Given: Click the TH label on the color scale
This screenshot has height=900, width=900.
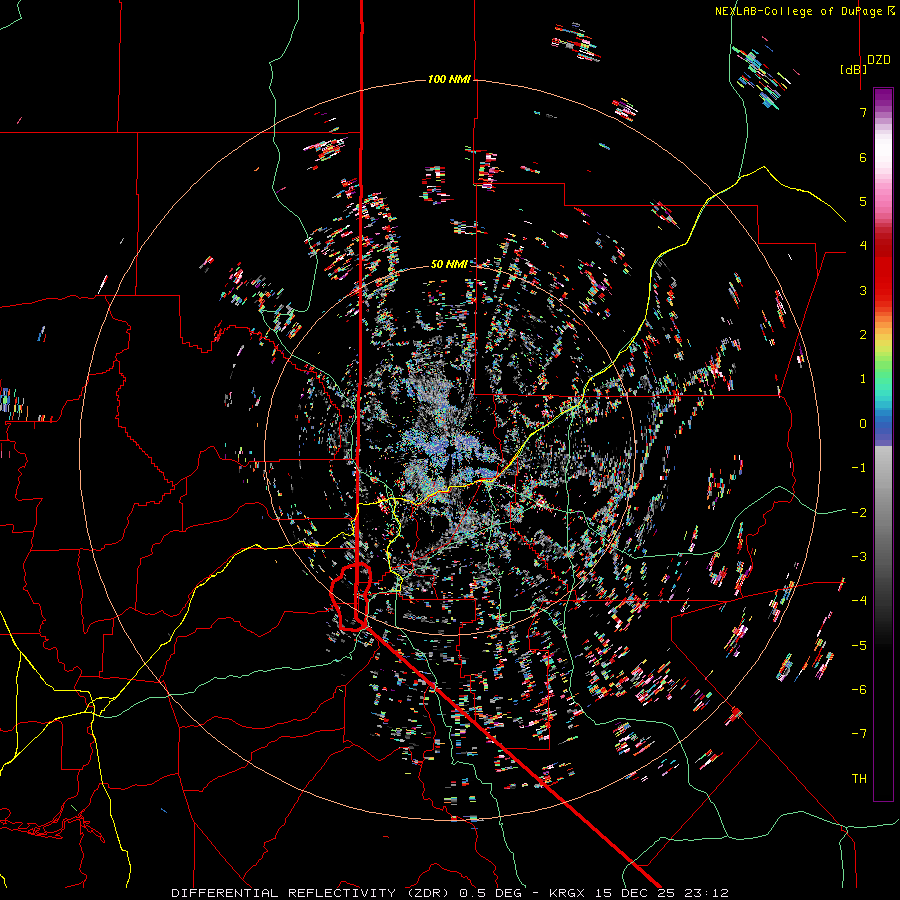Looking at the screenshot, I should coord(859,779).
